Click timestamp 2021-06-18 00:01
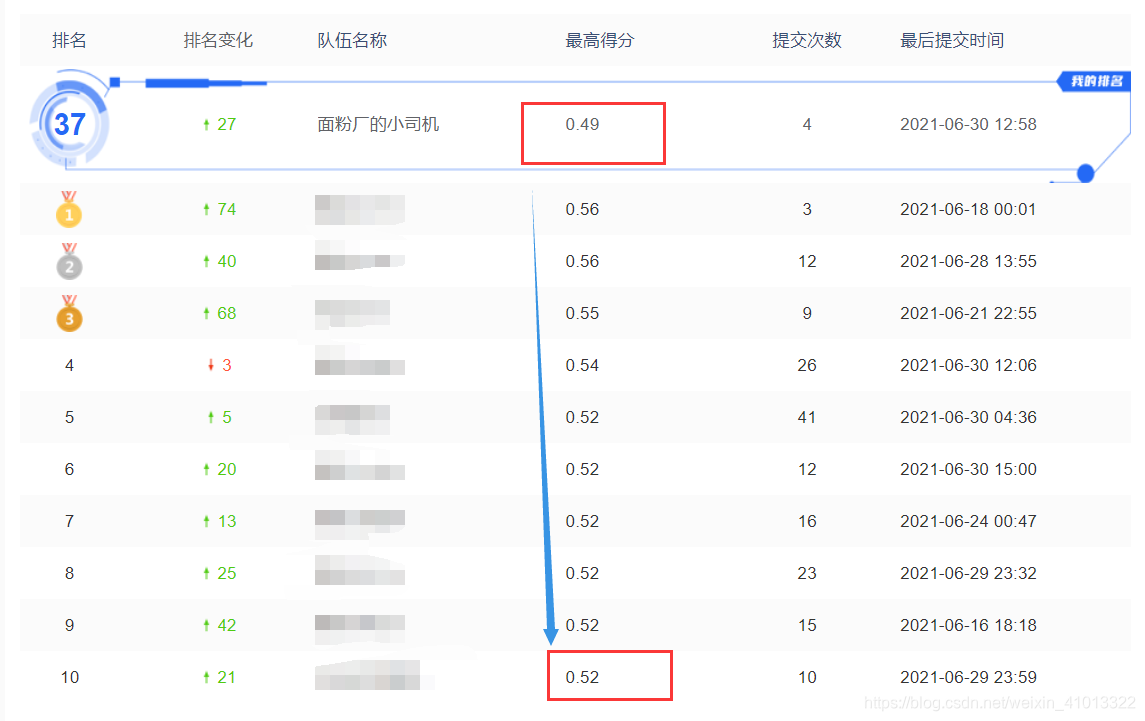Screen dimensions: 1145x721 pos(968,210)
